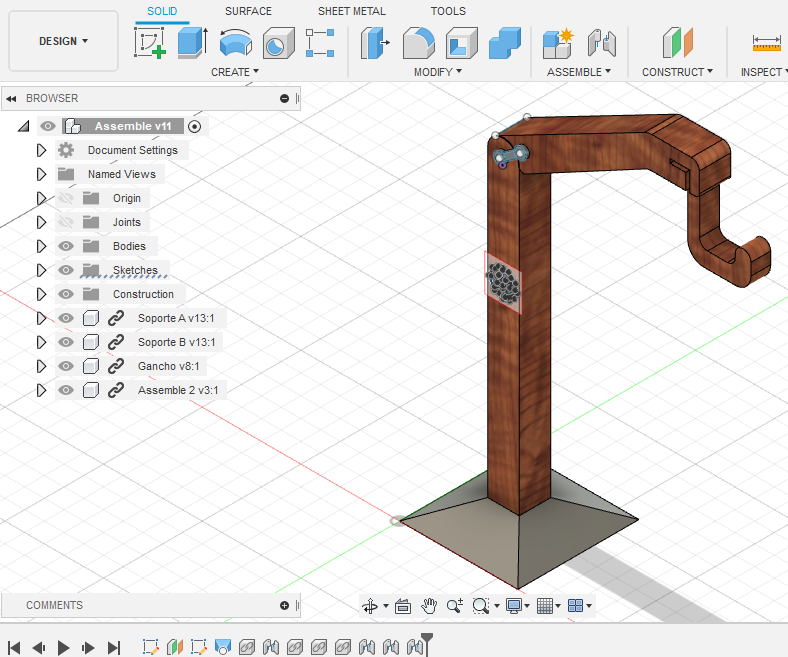The width and height of the screenshot is (788, 657).
Task: Select Document Settings in browser
Action: pyautogui.click(x=132, y=150)
